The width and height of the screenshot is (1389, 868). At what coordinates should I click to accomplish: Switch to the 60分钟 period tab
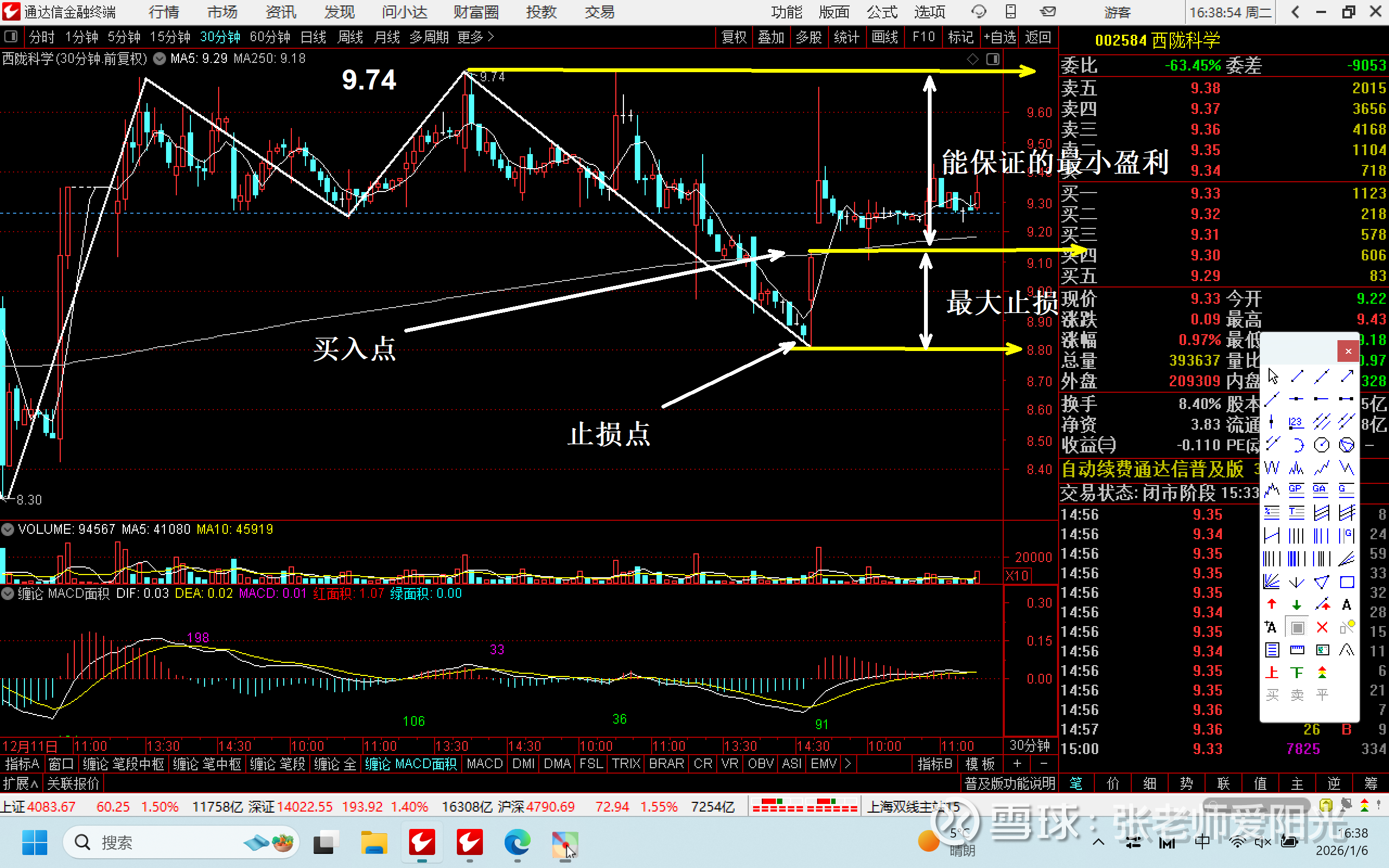tap(270, 37)
